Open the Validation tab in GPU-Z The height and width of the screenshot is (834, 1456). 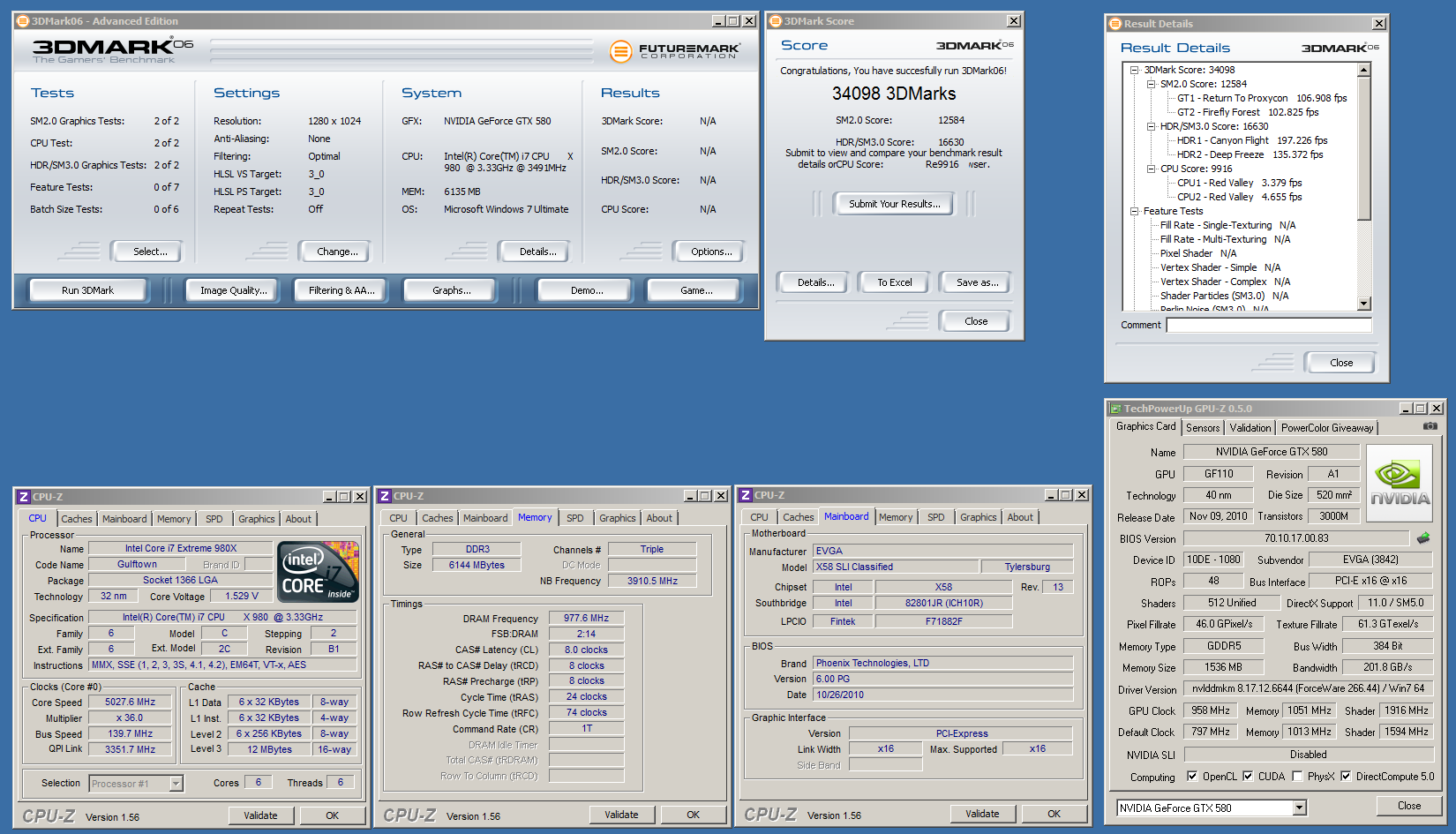(1250, 428)
